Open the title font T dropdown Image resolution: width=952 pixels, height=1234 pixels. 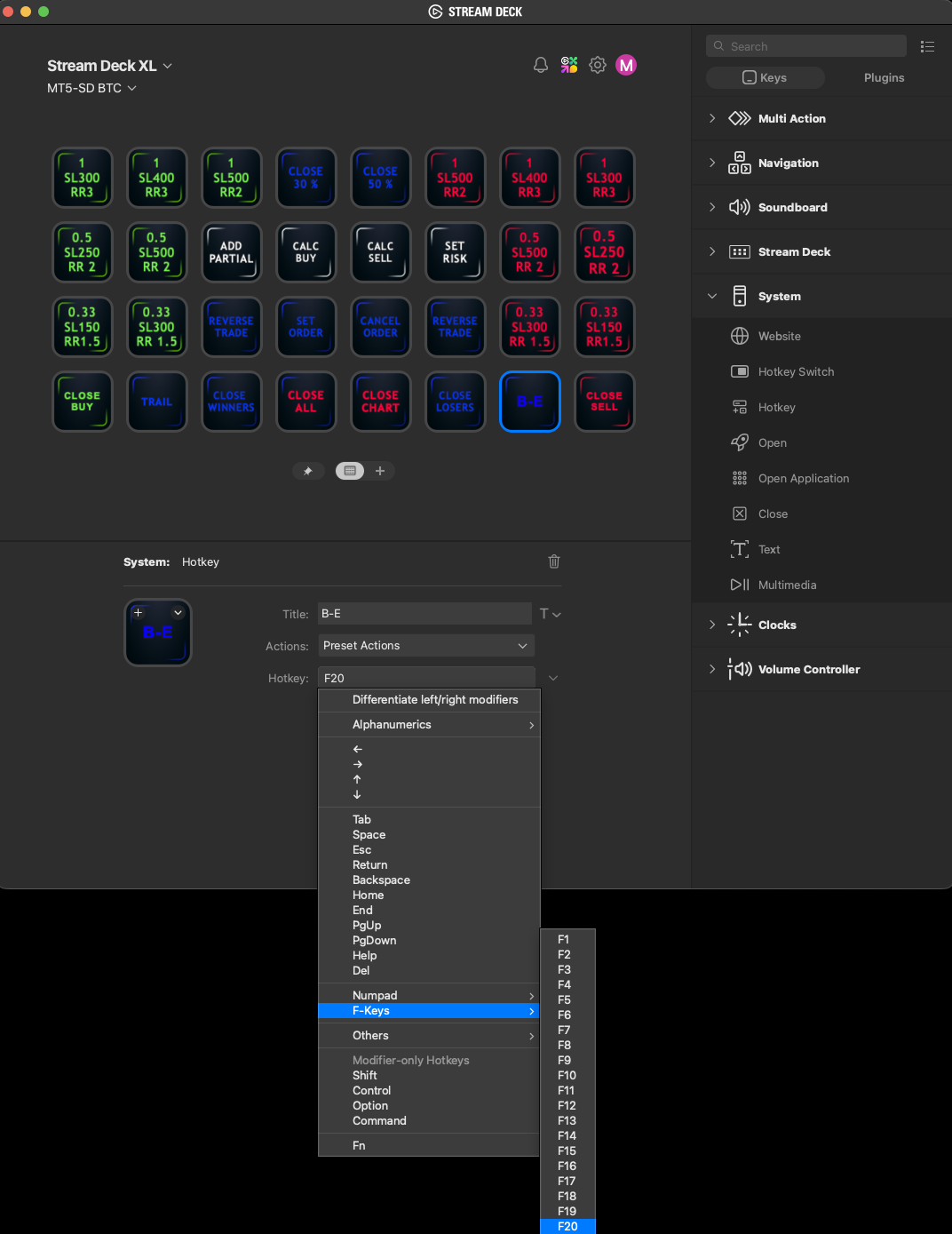[550, 614]
